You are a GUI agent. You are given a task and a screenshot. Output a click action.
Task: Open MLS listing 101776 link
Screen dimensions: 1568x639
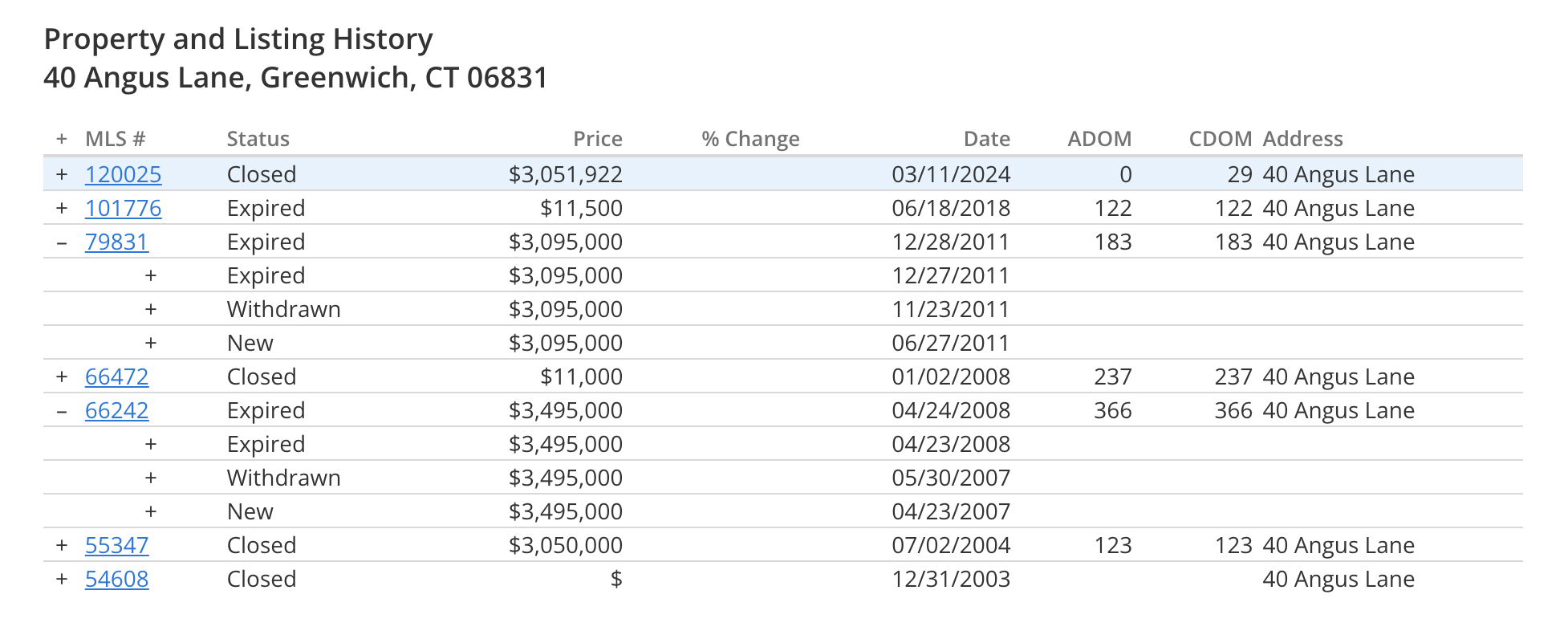click(124, 208)
